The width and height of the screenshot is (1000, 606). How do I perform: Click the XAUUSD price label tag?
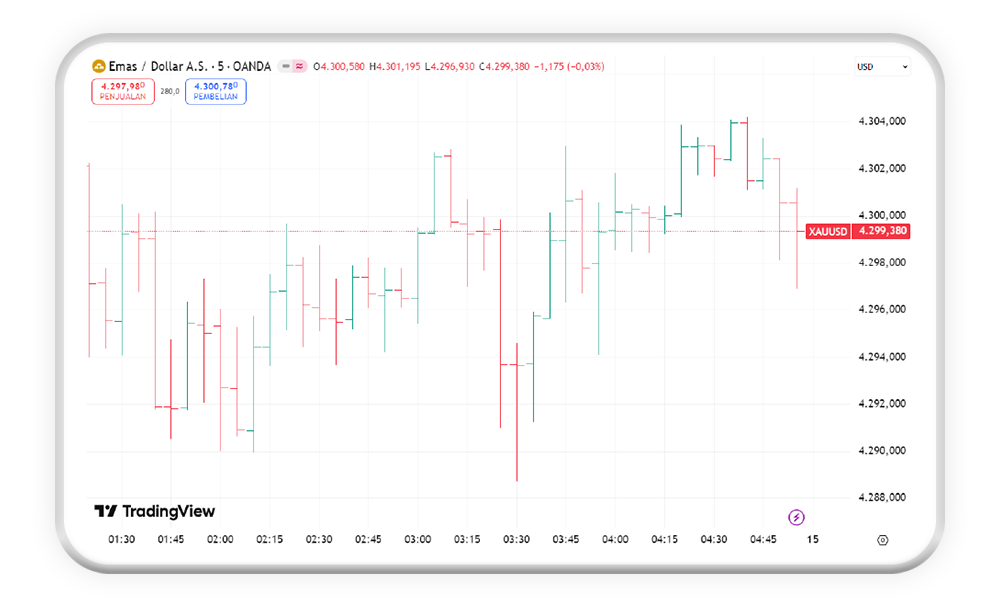coord(828,231)
